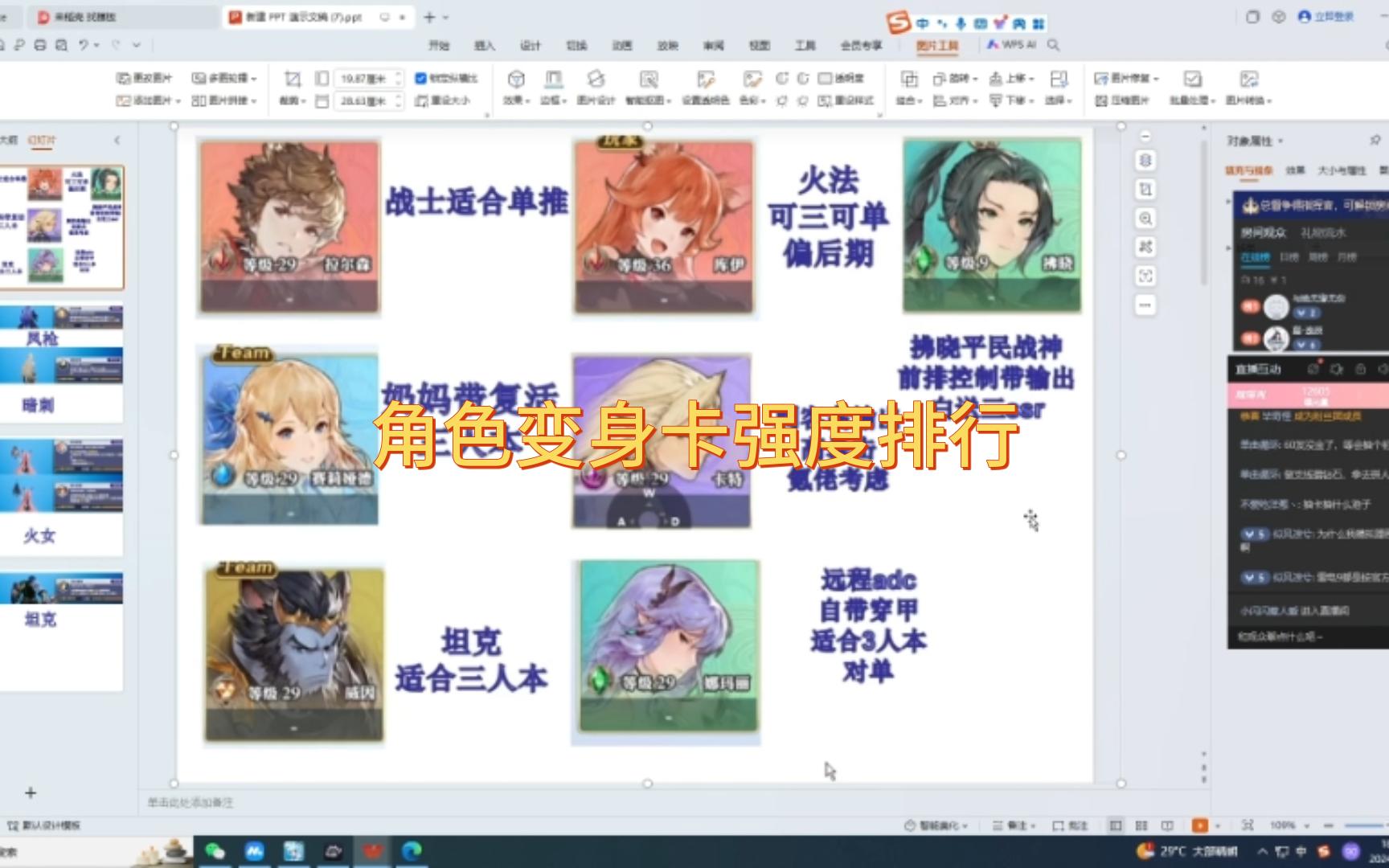Expand the Multi-Picture Carousel dropdown
This screenshot has height=868, width=1389.
point(254,79)
